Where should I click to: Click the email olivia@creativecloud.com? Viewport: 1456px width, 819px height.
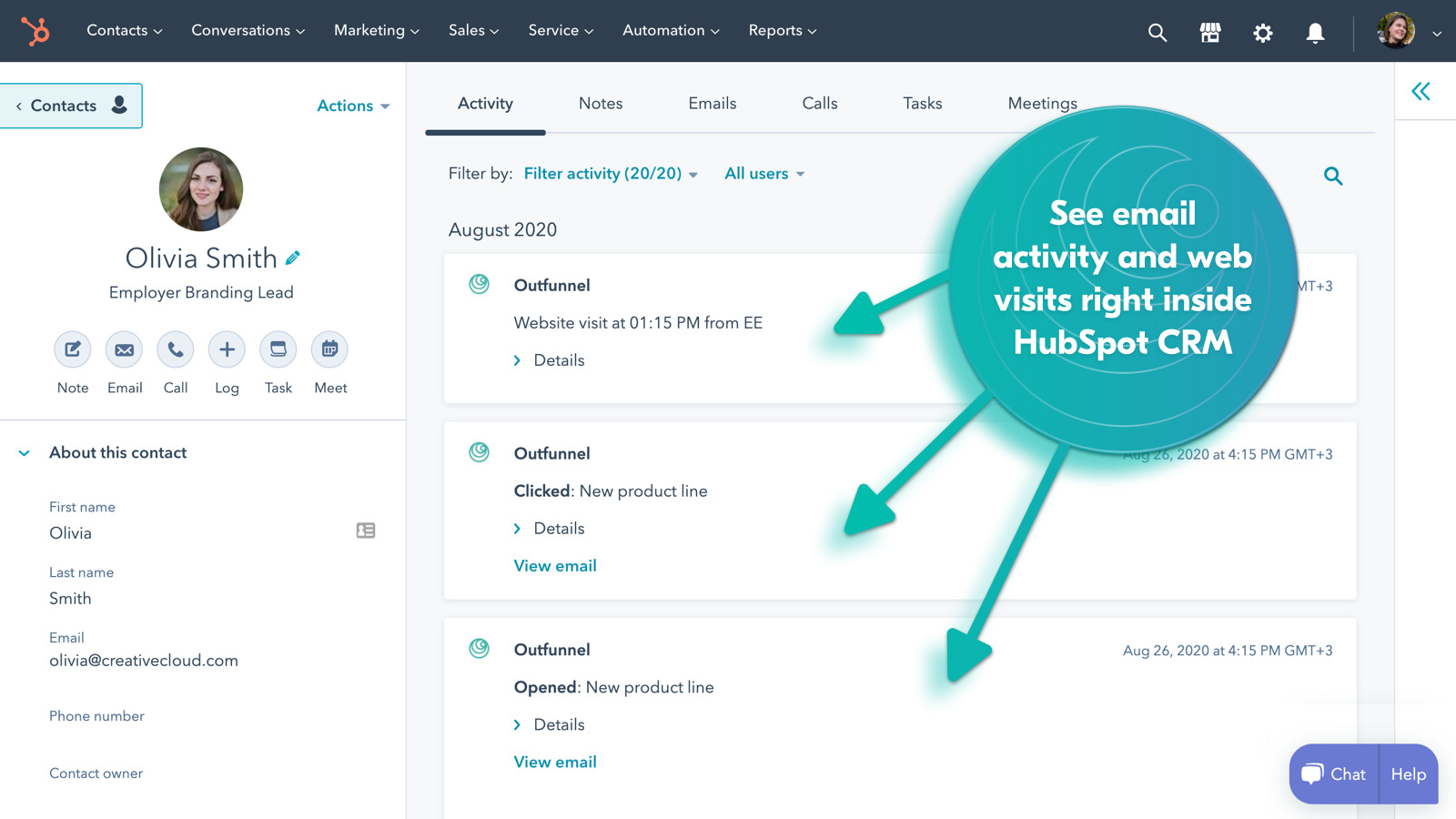[x=144, y=661]
